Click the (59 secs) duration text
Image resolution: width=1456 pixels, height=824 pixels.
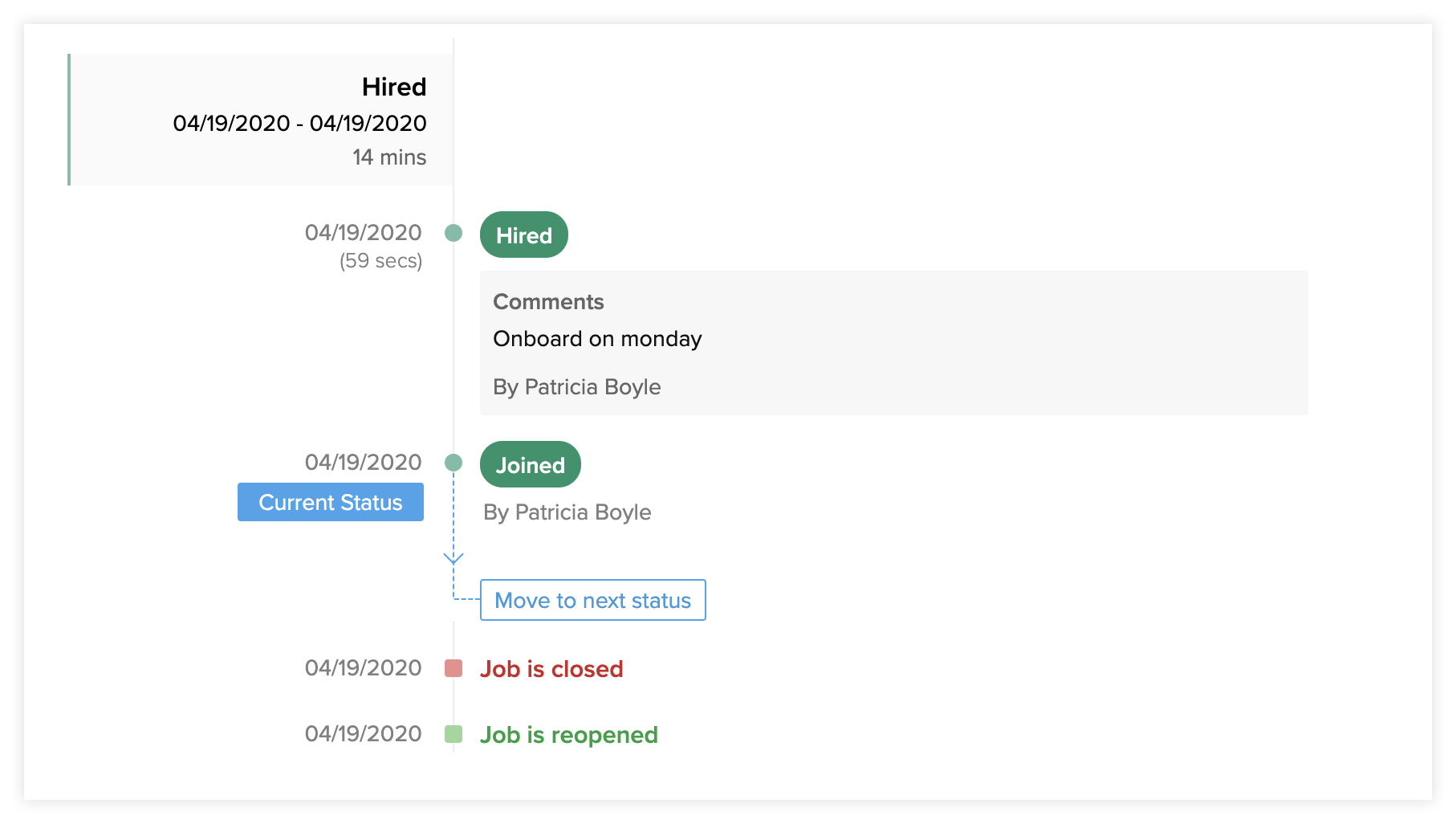point(380,261)
